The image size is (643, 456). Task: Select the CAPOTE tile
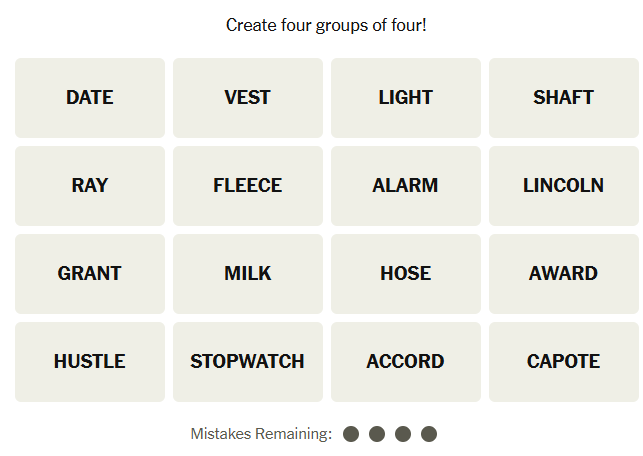(x=564, y=362)
